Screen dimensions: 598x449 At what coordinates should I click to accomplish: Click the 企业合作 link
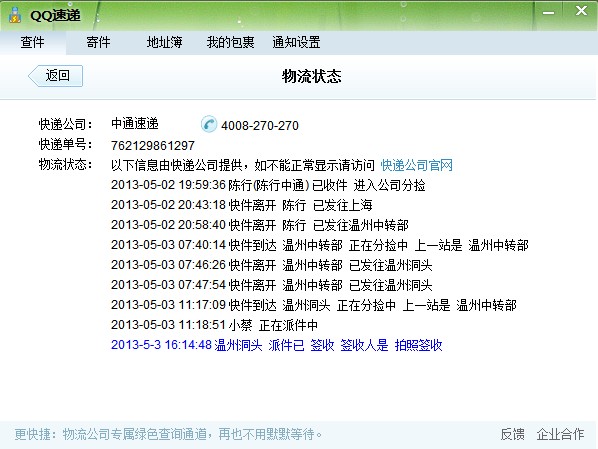click(560, 434)
